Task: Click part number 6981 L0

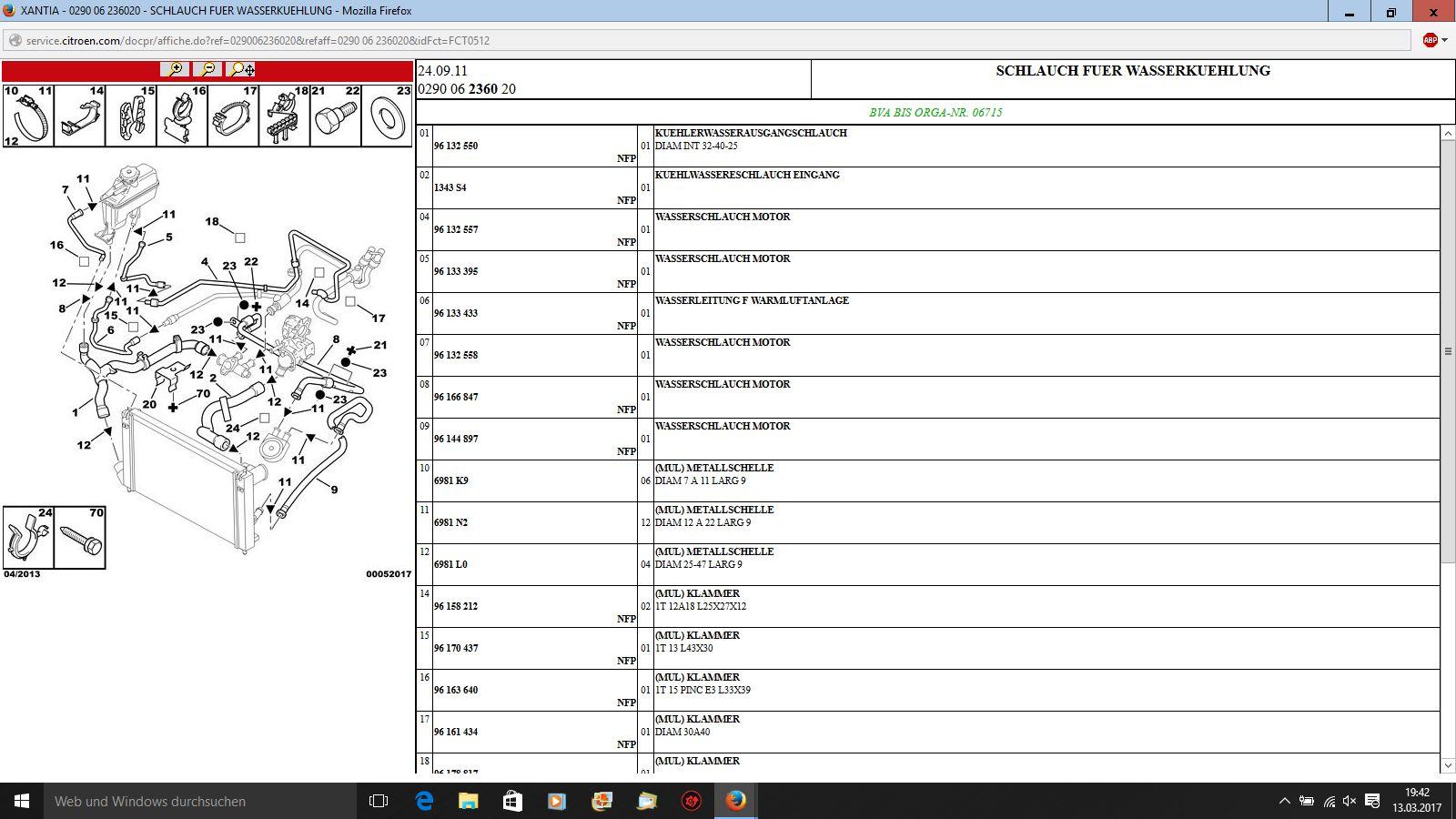Action: 450,564
